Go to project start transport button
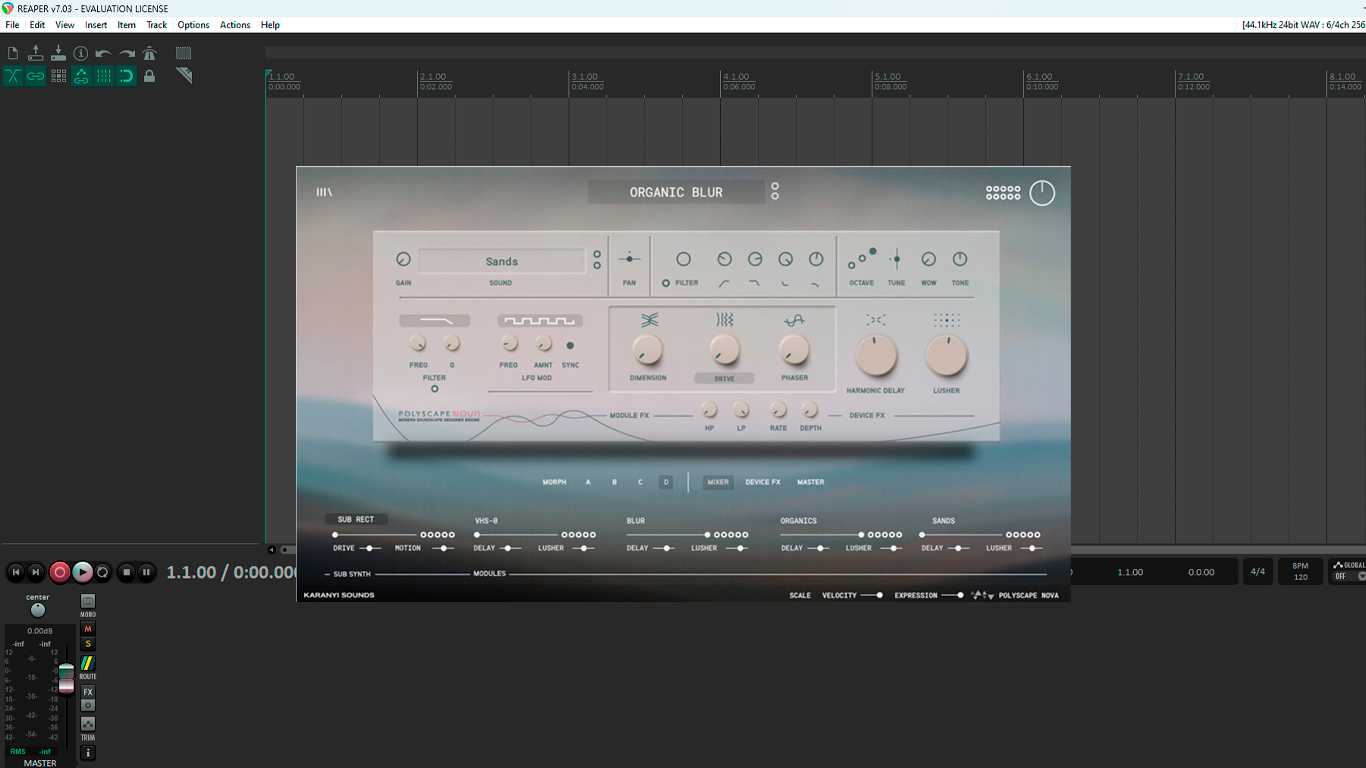 (15, 572)
